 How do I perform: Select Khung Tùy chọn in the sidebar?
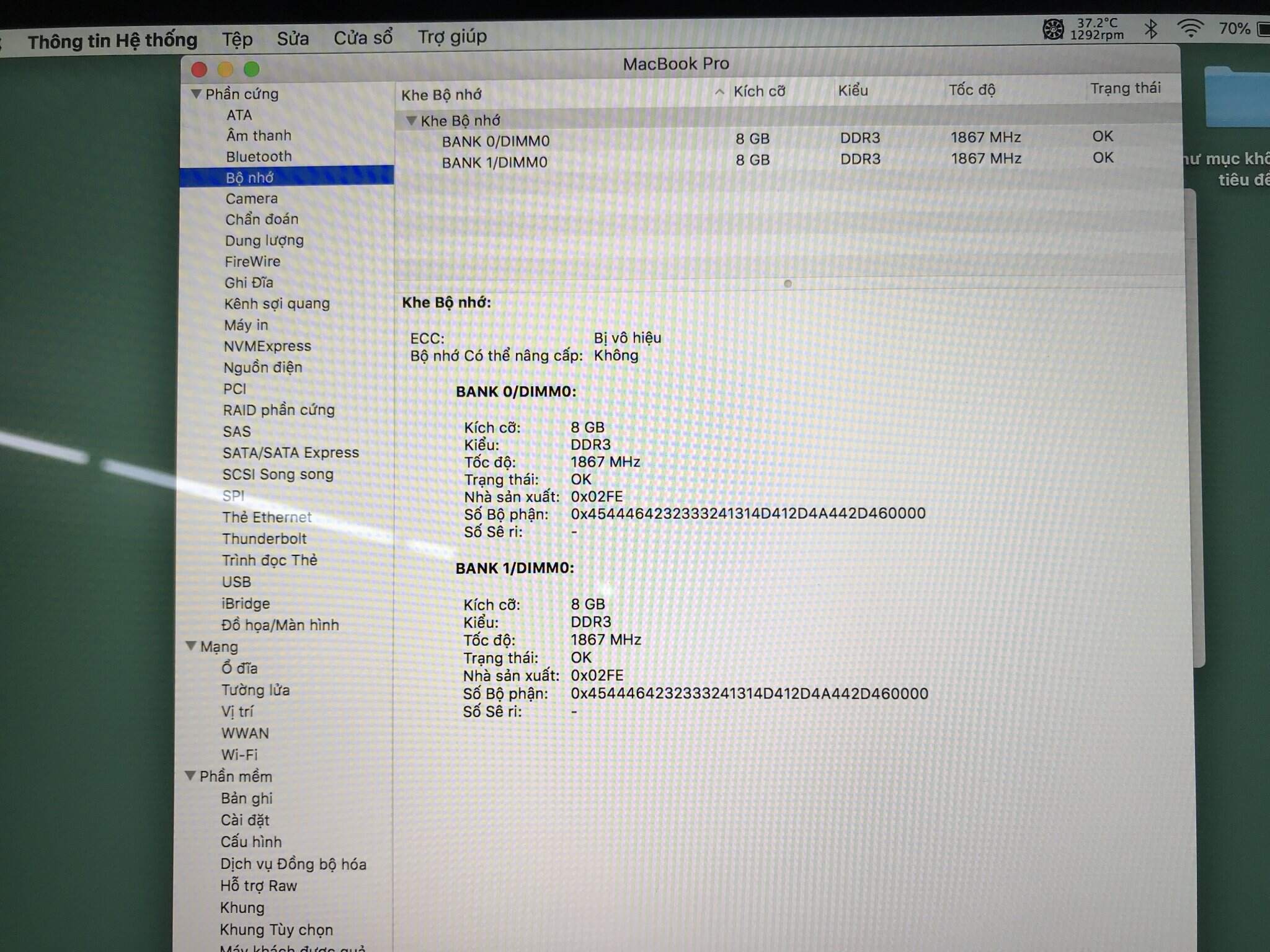pyautogui.click(x=276, y=930)
